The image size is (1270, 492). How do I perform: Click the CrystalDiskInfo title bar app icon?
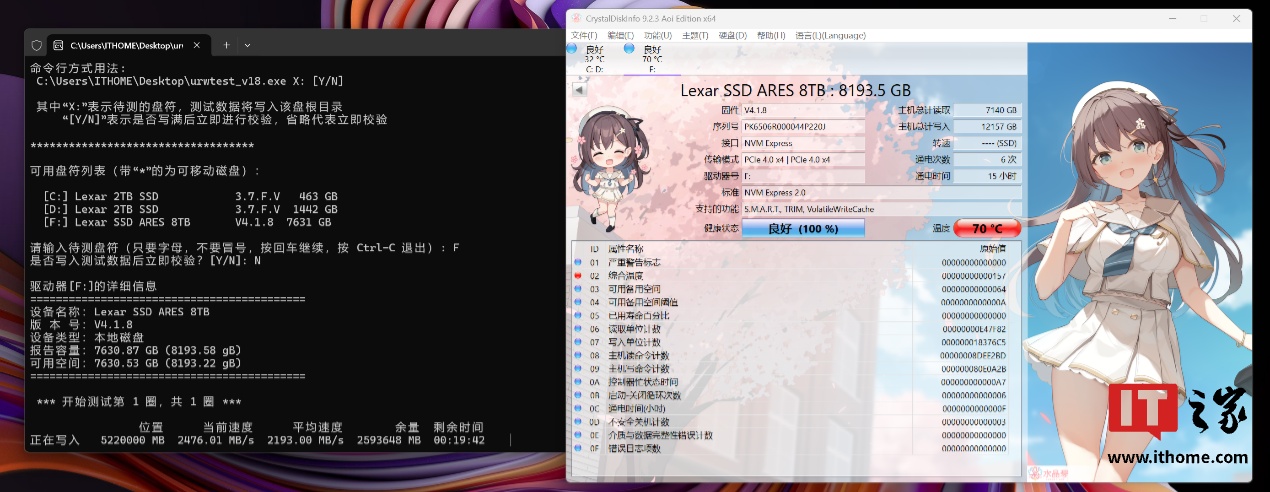[574, 18]
